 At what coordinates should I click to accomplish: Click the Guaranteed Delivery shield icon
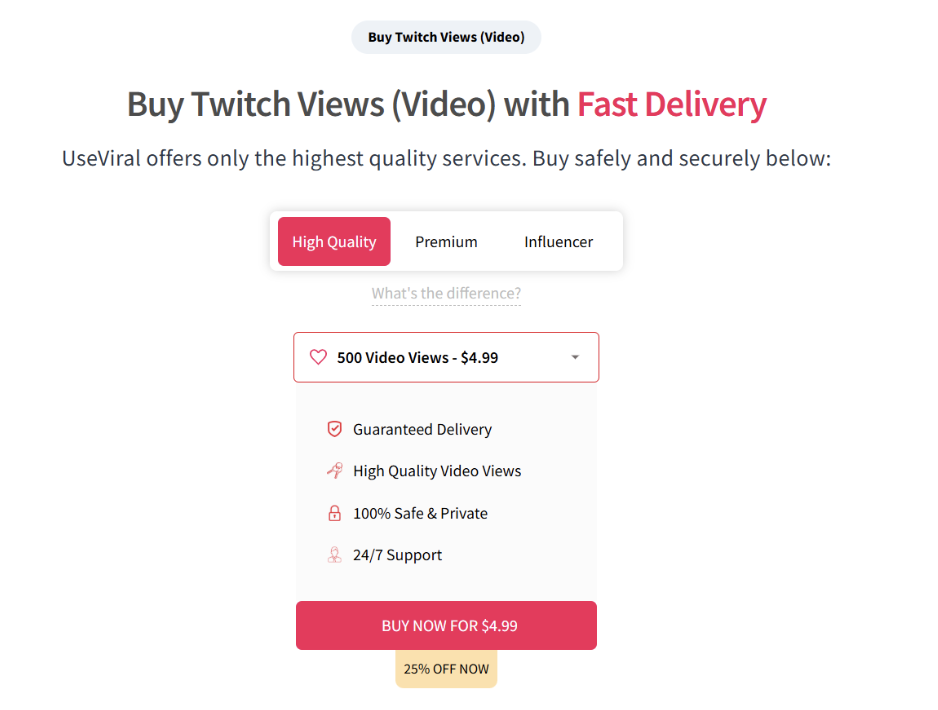[x=335, y=429]
